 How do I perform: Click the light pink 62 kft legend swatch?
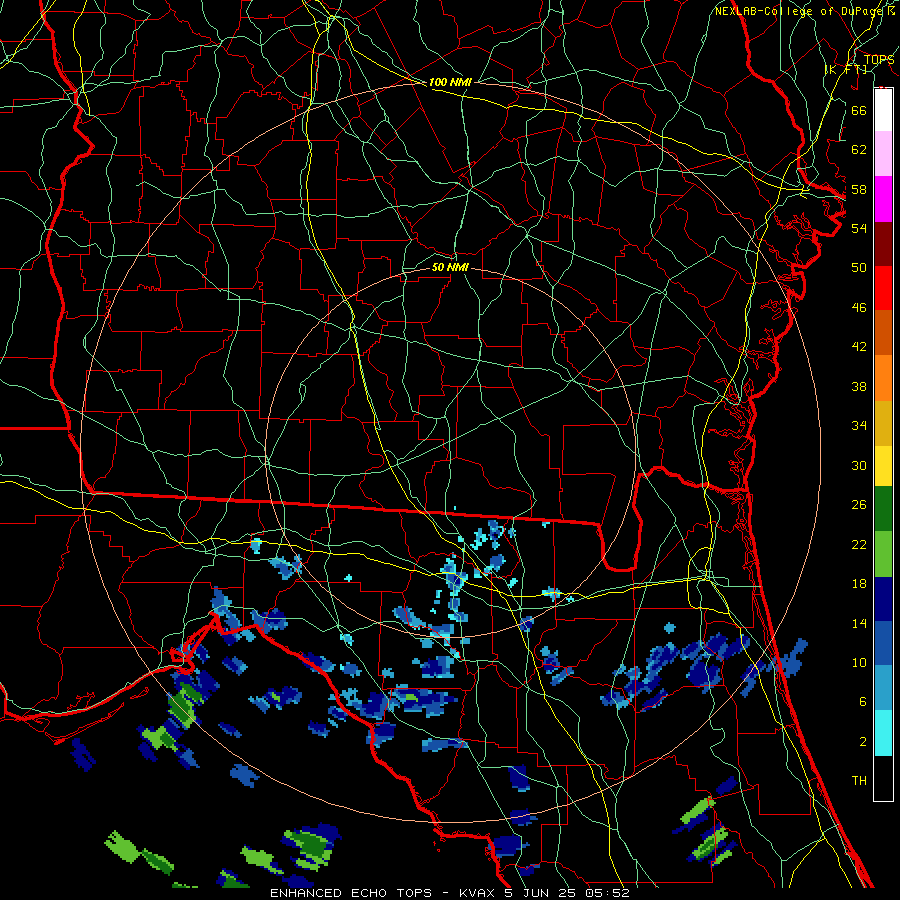pos(883,154)
